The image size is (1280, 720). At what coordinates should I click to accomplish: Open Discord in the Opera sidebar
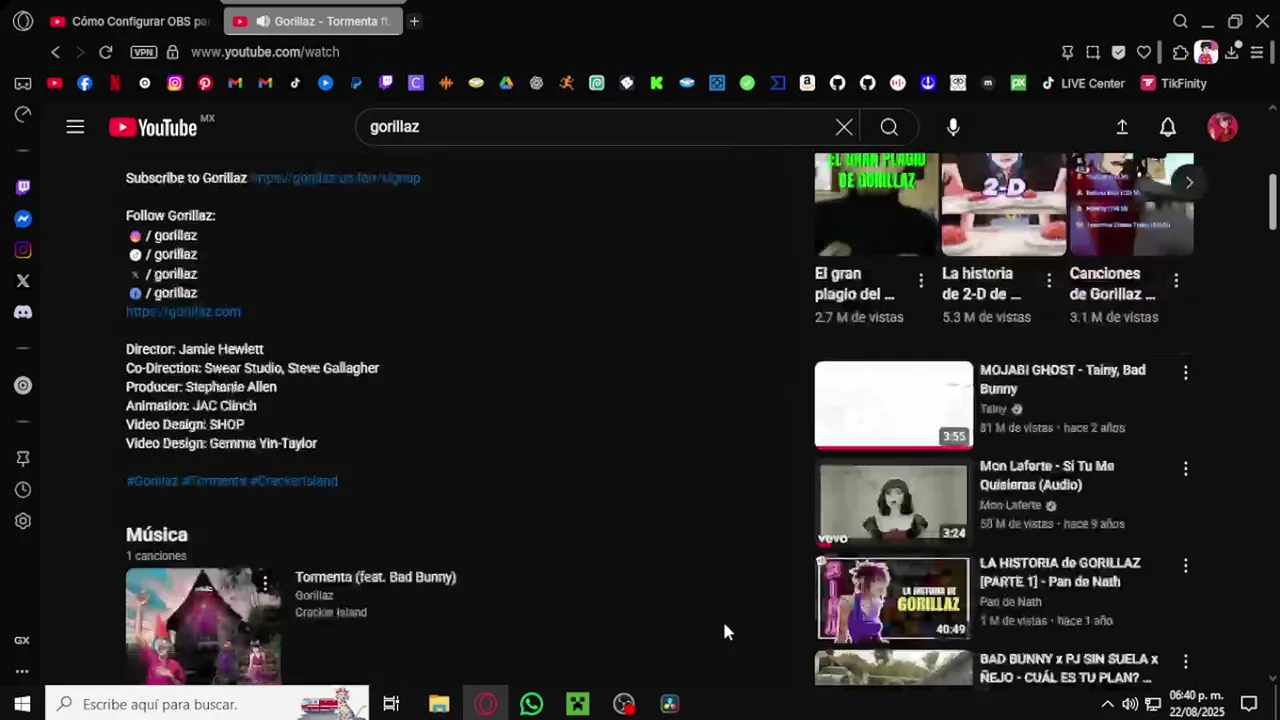point(23,312)
